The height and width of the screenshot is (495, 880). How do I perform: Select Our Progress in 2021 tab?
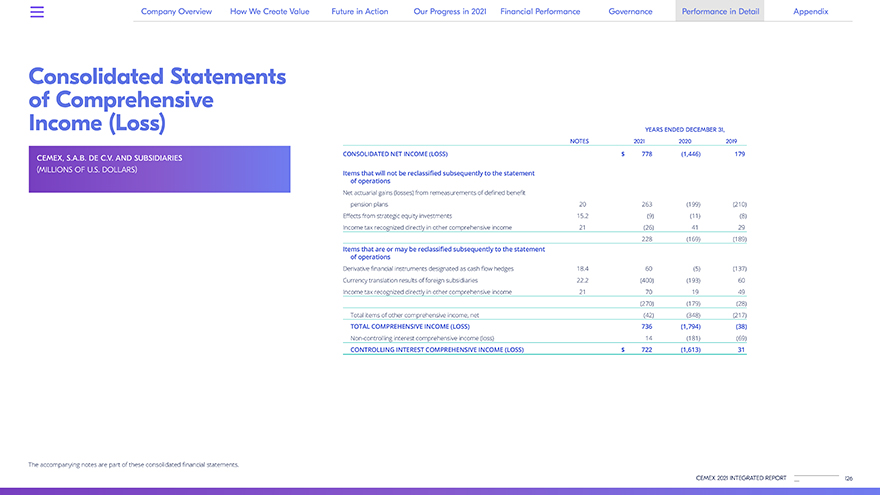[x=449, y=11]
